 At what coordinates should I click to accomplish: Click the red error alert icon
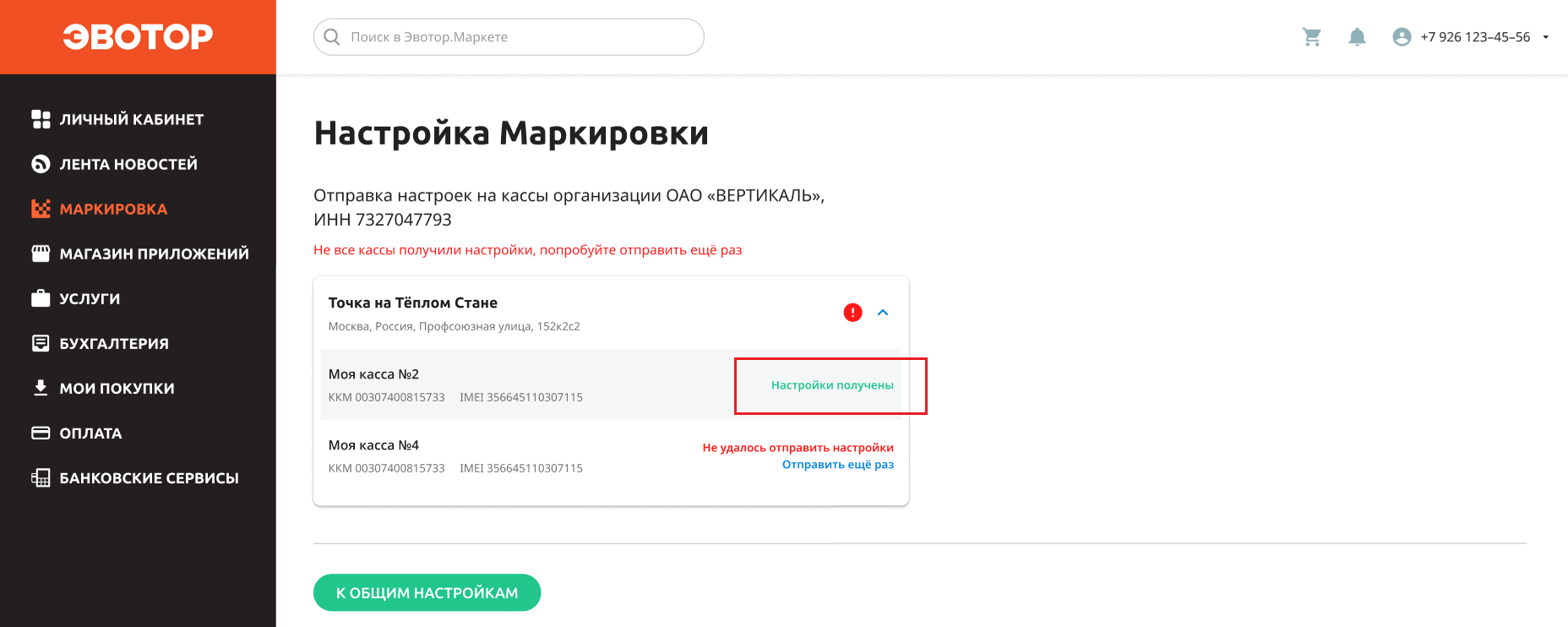pyautogui.click(x=853, y=313)
